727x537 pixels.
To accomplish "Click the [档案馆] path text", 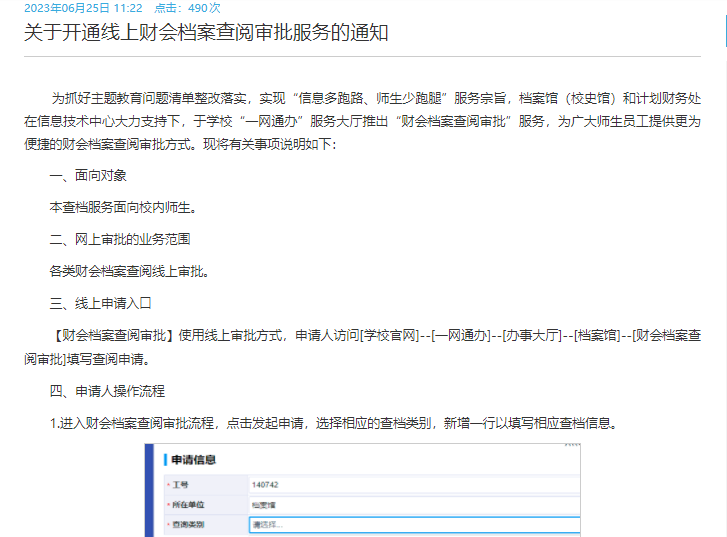I will [x=596, y=335].
